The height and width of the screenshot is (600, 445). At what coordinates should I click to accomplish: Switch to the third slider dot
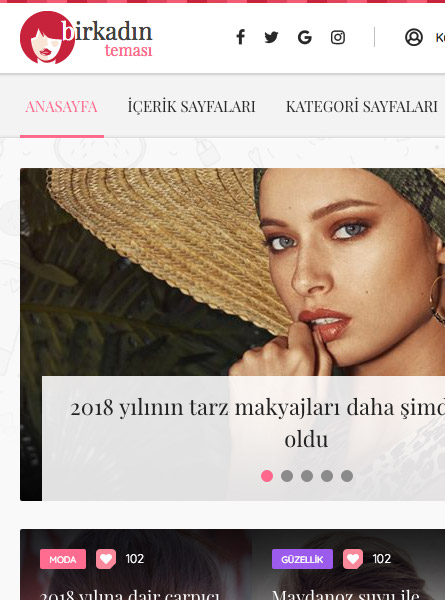(x=307, y=476)
